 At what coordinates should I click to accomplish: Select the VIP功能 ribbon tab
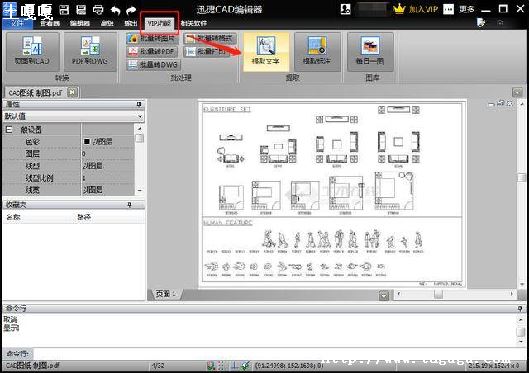159,24
